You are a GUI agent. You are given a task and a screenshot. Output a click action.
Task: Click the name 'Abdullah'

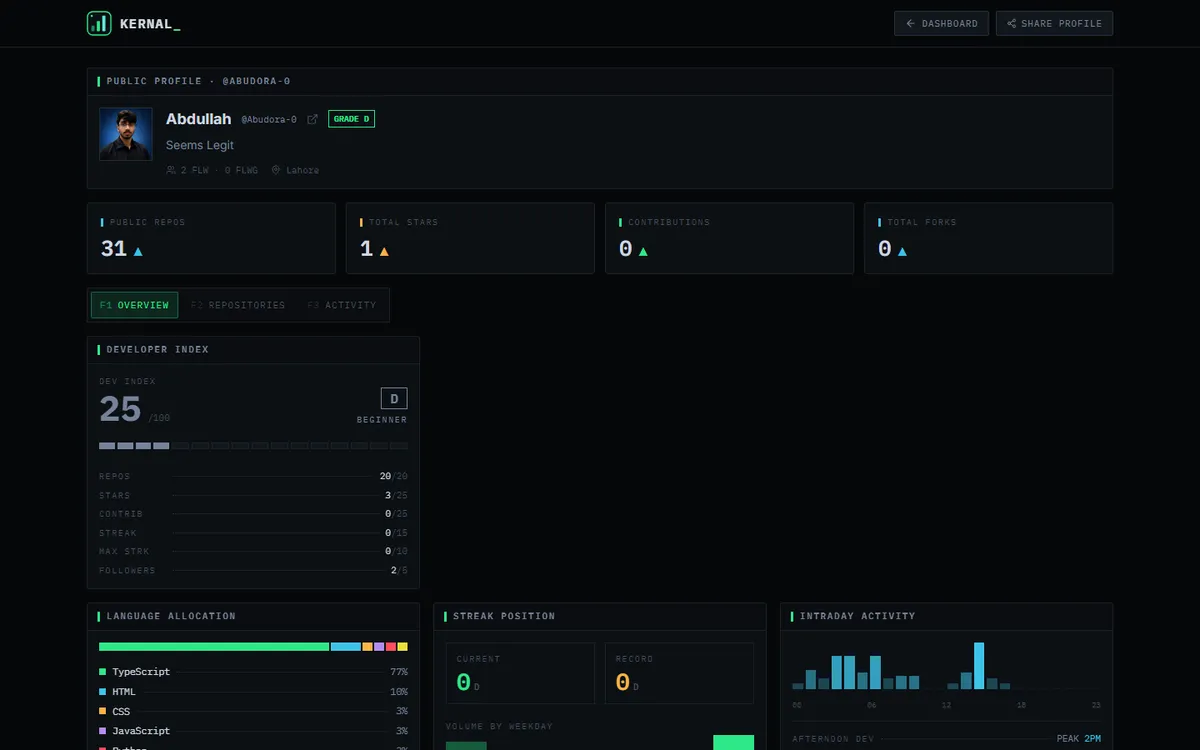click(198, 119)
